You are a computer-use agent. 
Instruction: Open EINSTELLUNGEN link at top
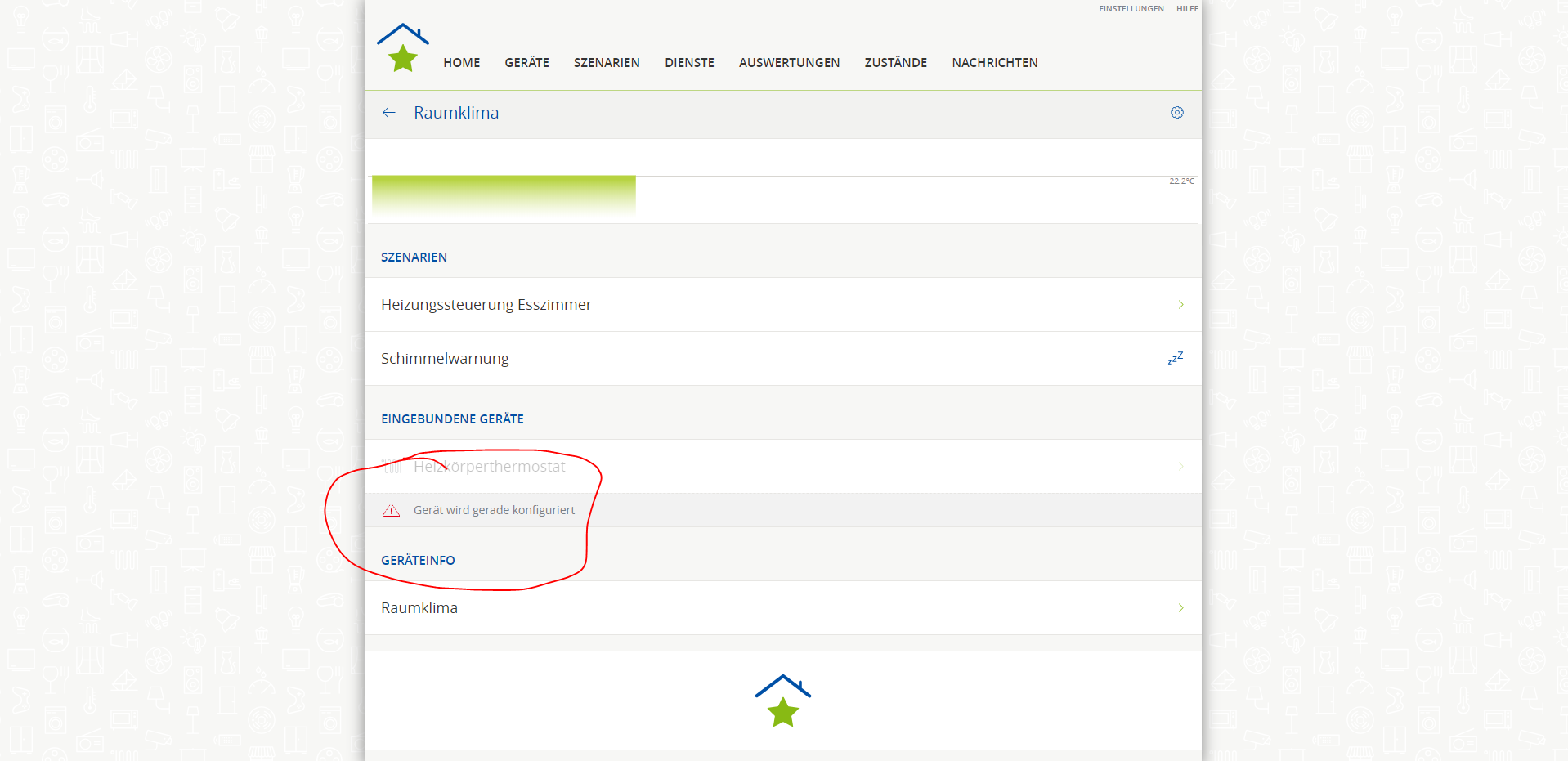click(x=1131, y=9)
